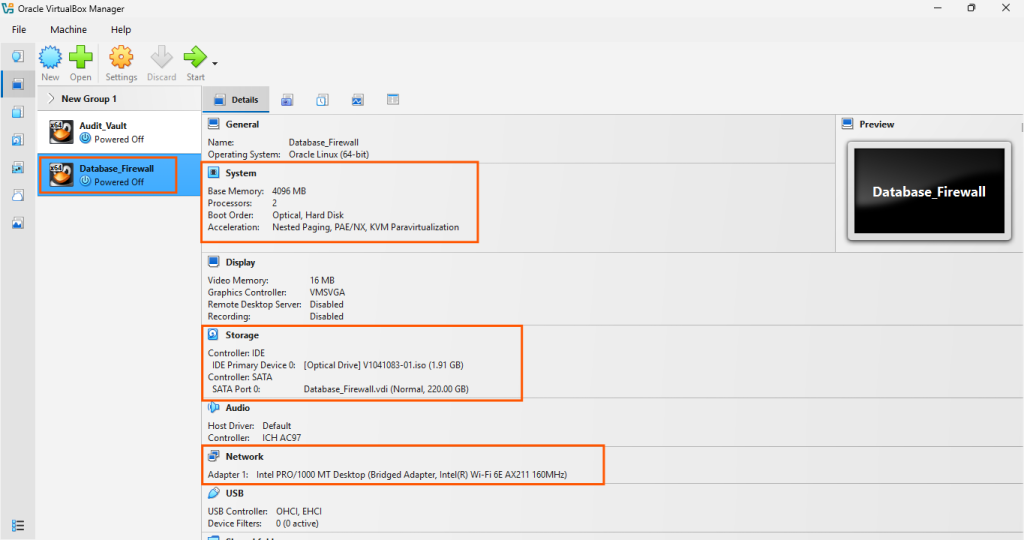Screen dimensions: 1024x540
Task: Click the green Open (add machine) icon
Action: click(x=81, y=57)
